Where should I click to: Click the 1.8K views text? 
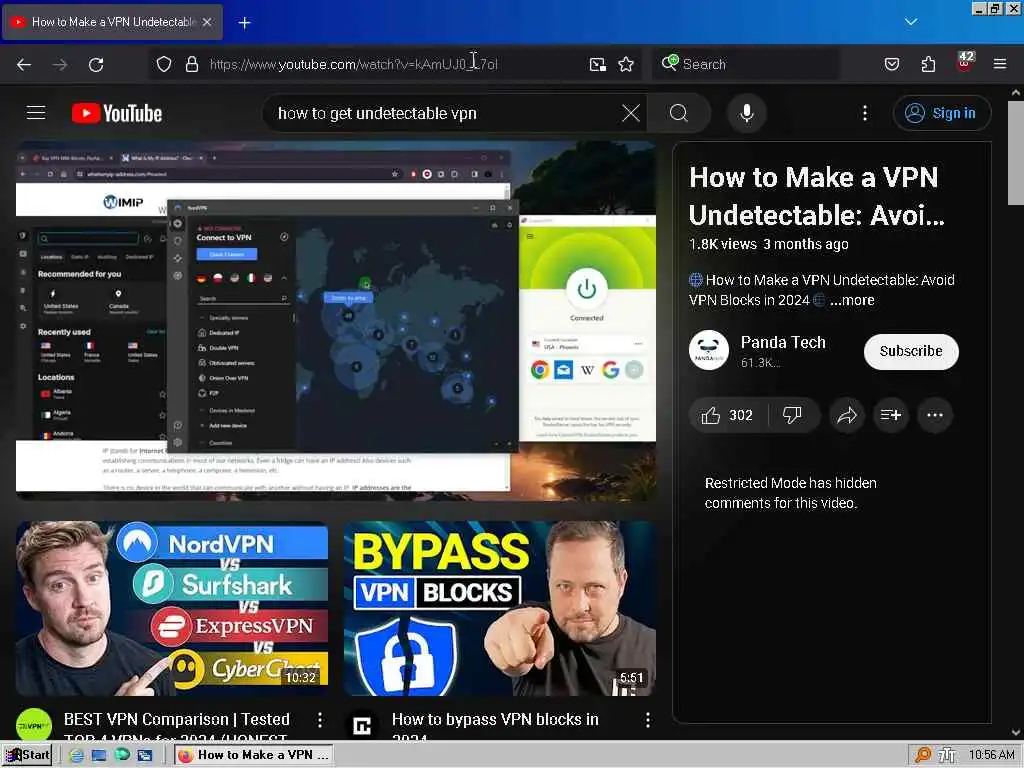(722, 244)
